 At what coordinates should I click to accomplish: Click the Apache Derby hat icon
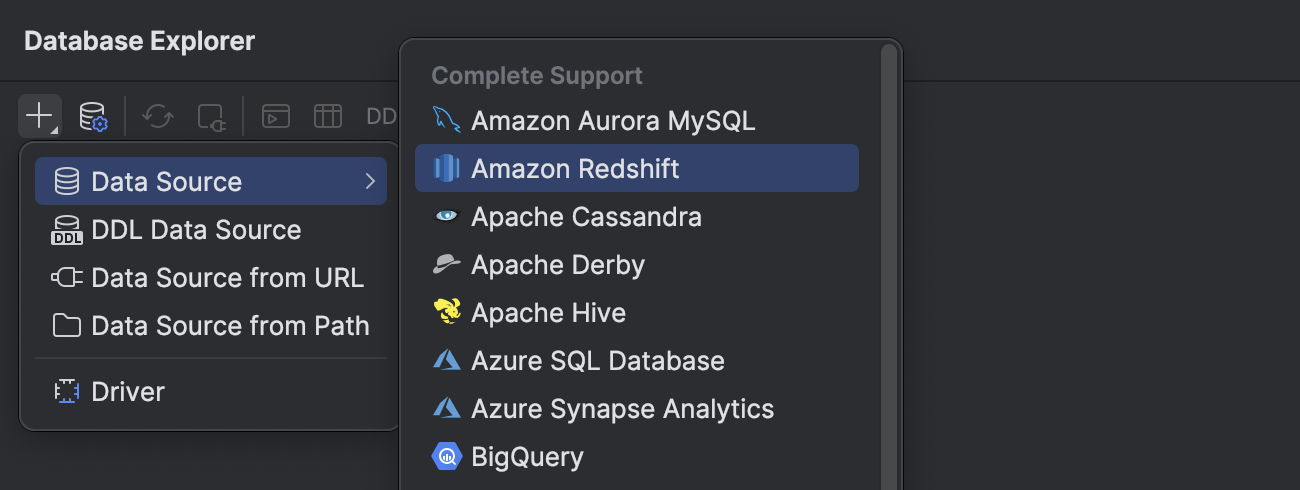[x=446, y=265]
